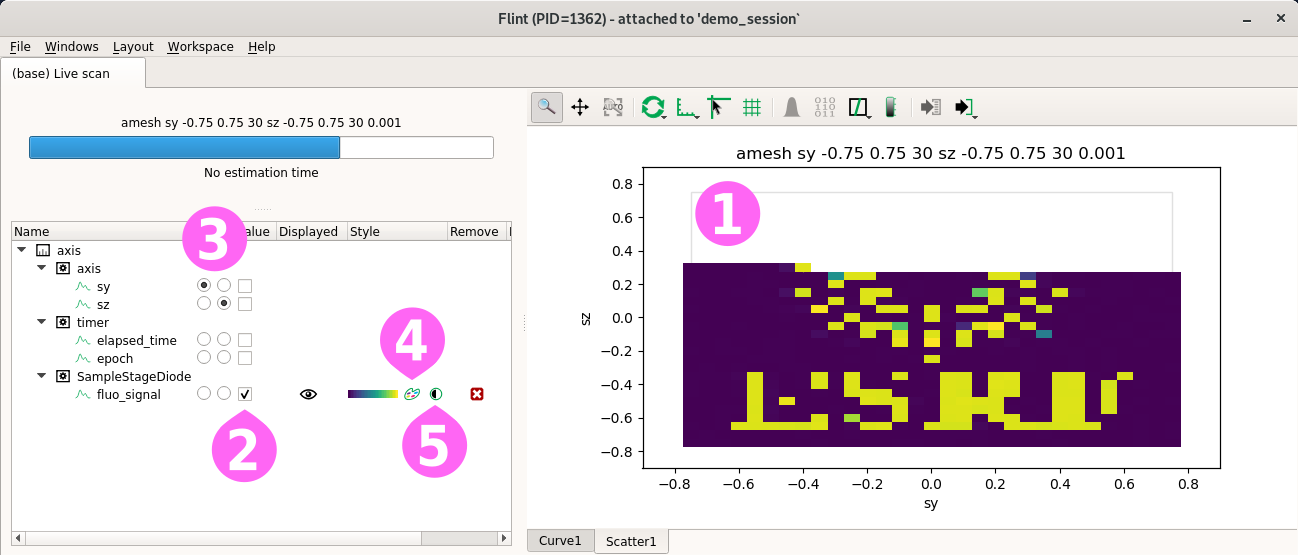Click the Remove column header

pyautogui.click(x=476, y=231)
